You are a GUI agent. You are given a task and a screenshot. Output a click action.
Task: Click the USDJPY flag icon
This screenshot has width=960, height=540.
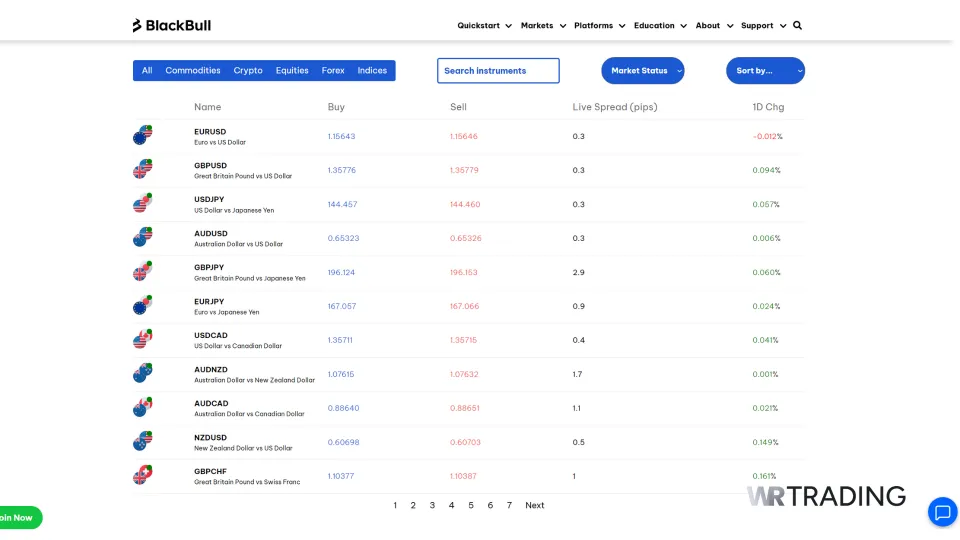(142, 204)
